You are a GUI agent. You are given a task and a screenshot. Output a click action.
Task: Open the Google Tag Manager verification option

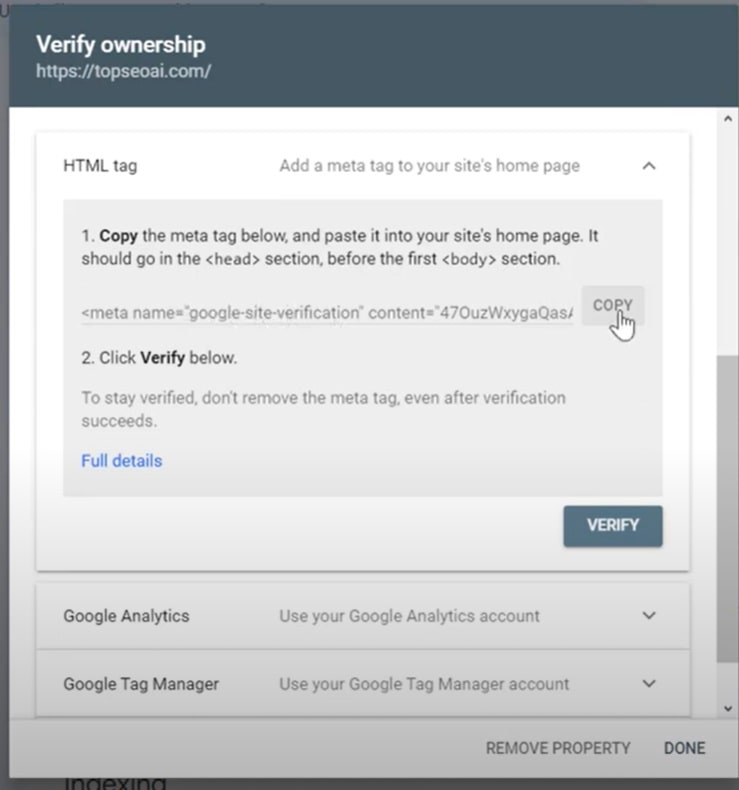[x=362, y=684]
